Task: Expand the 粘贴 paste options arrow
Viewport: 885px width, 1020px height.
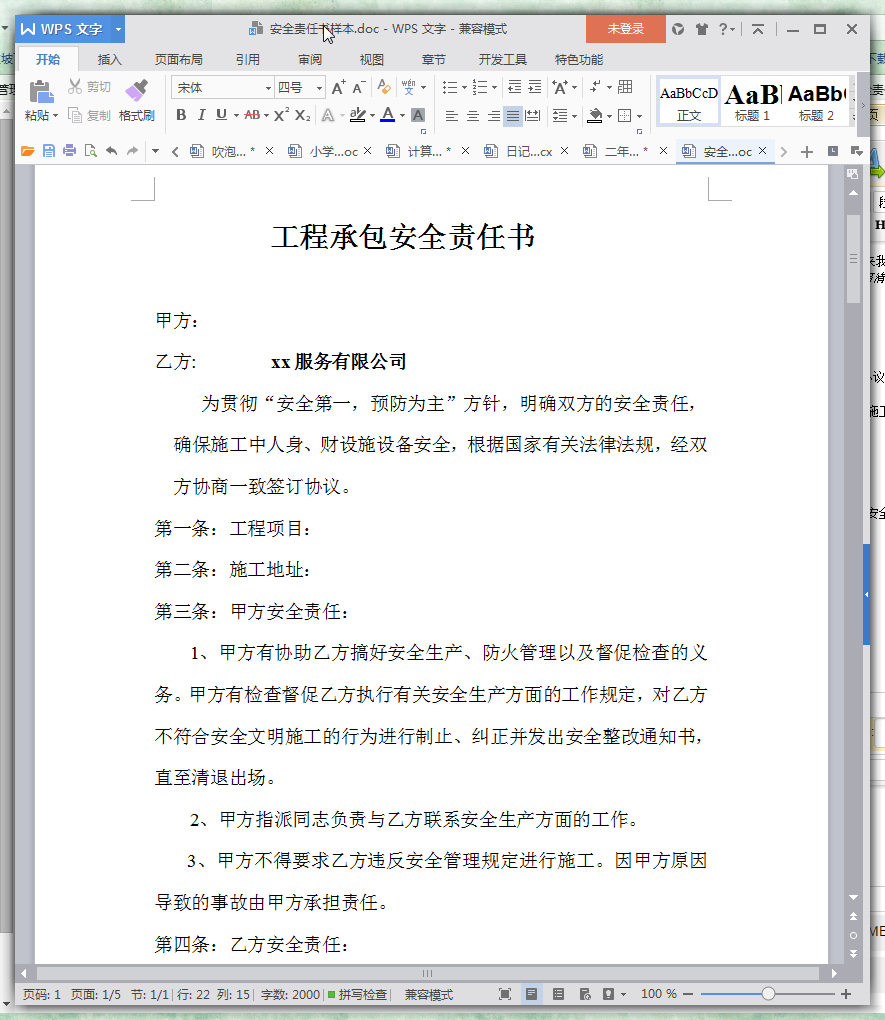Action: pos(56,116)
